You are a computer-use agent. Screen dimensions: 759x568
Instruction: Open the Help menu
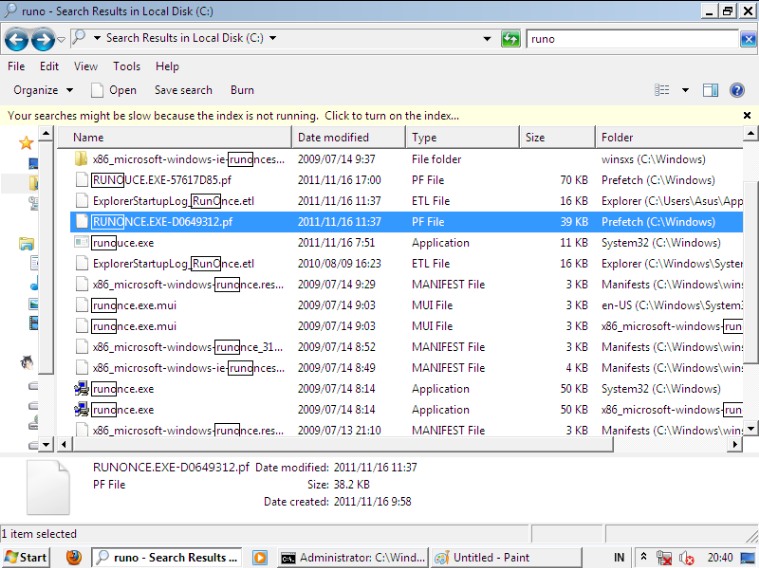point(167,66)
